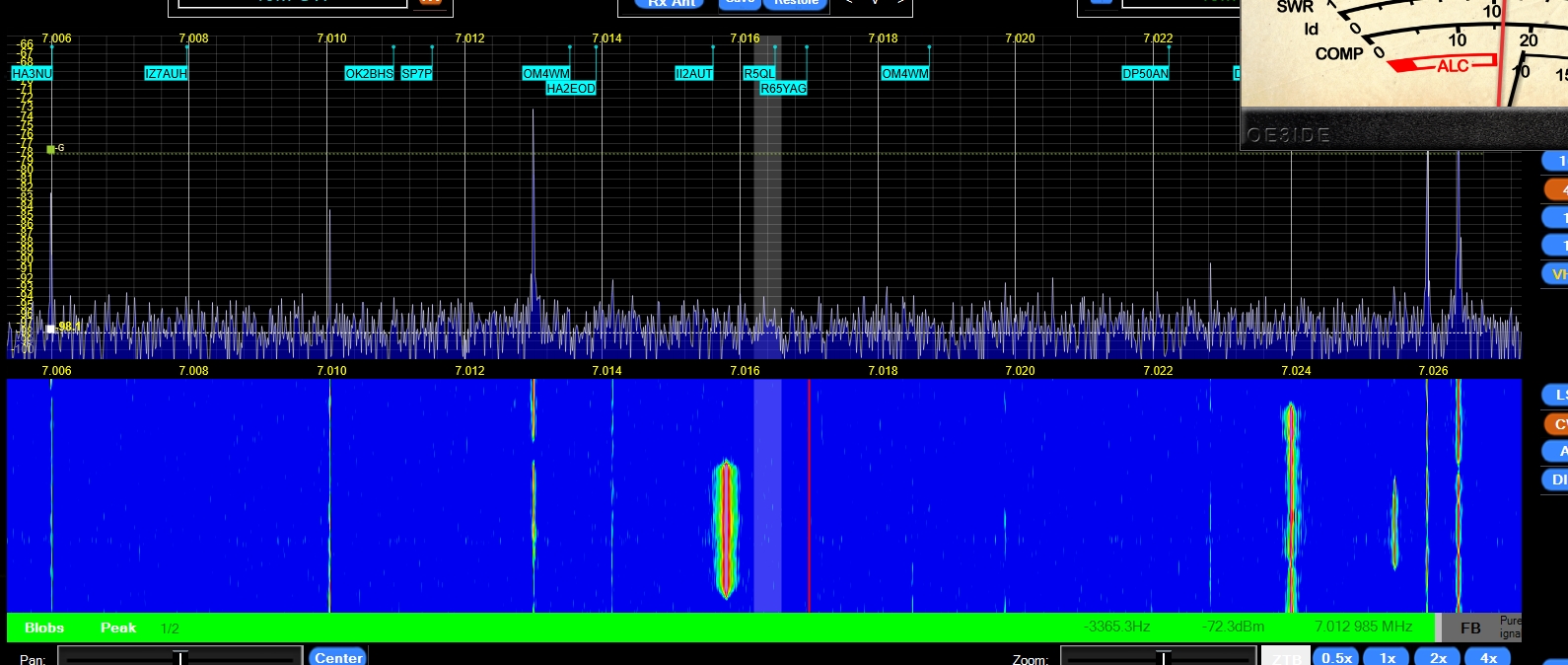Screen dimensions: 1568x665
Task: Click the Zoom slider handle
Action: pyautogui.click(x=1164, y=657)
